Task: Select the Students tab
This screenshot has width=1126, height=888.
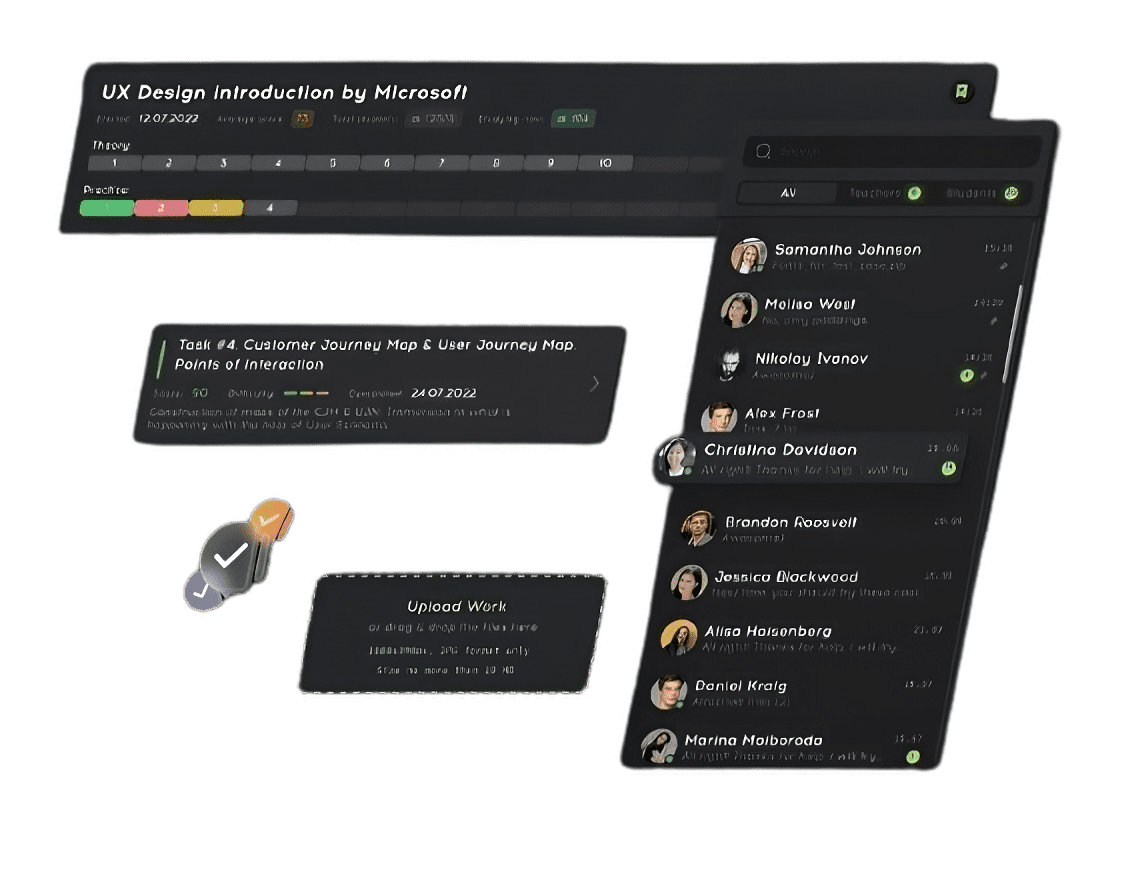Action: [982, 192]
